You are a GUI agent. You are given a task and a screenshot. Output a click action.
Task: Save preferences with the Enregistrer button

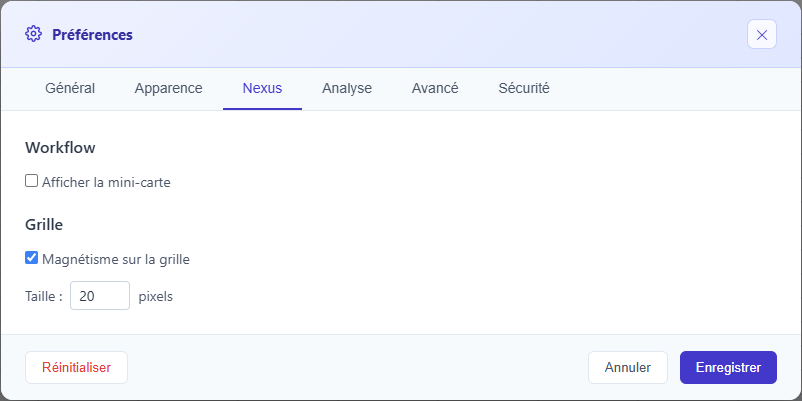tap(728, 367)
